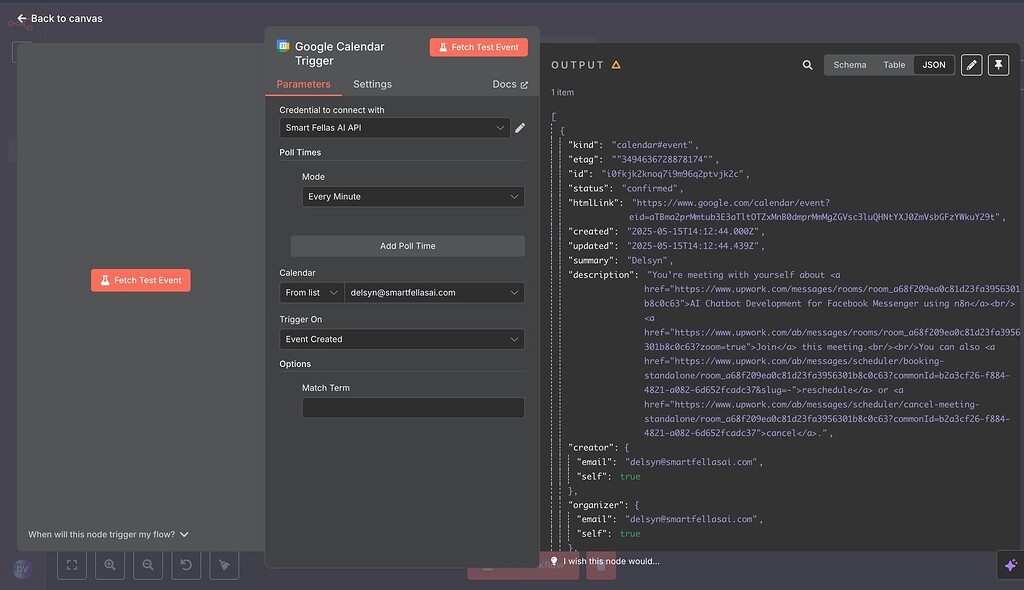
Task: Open the AI assistant sparkle button
Action: click(x=1009, y=564)
